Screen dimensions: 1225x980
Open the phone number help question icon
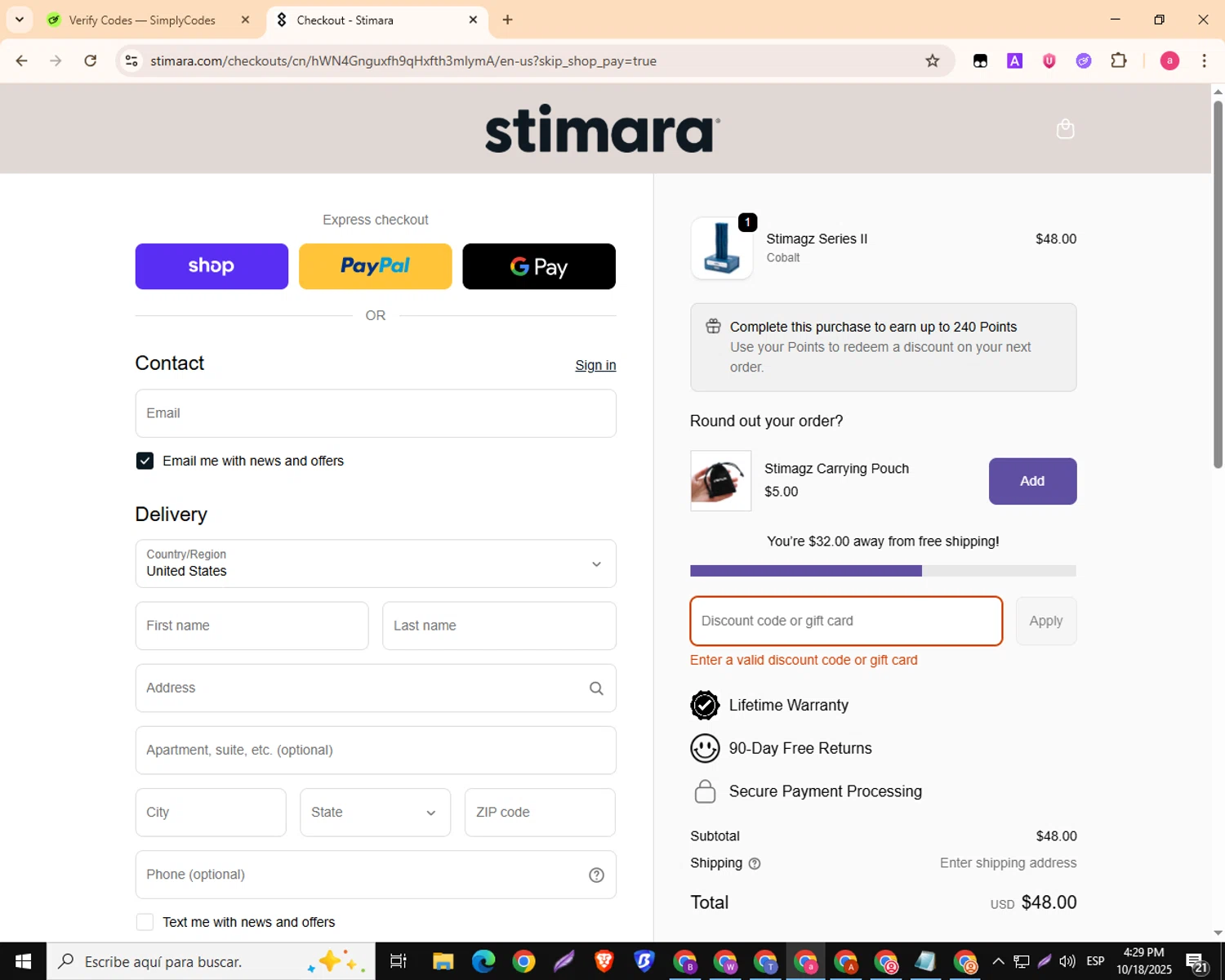tap(596, 875)
